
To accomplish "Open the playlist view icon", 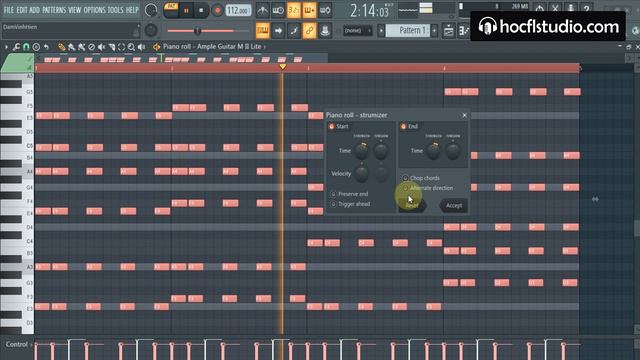I will [x=448, y=31].
